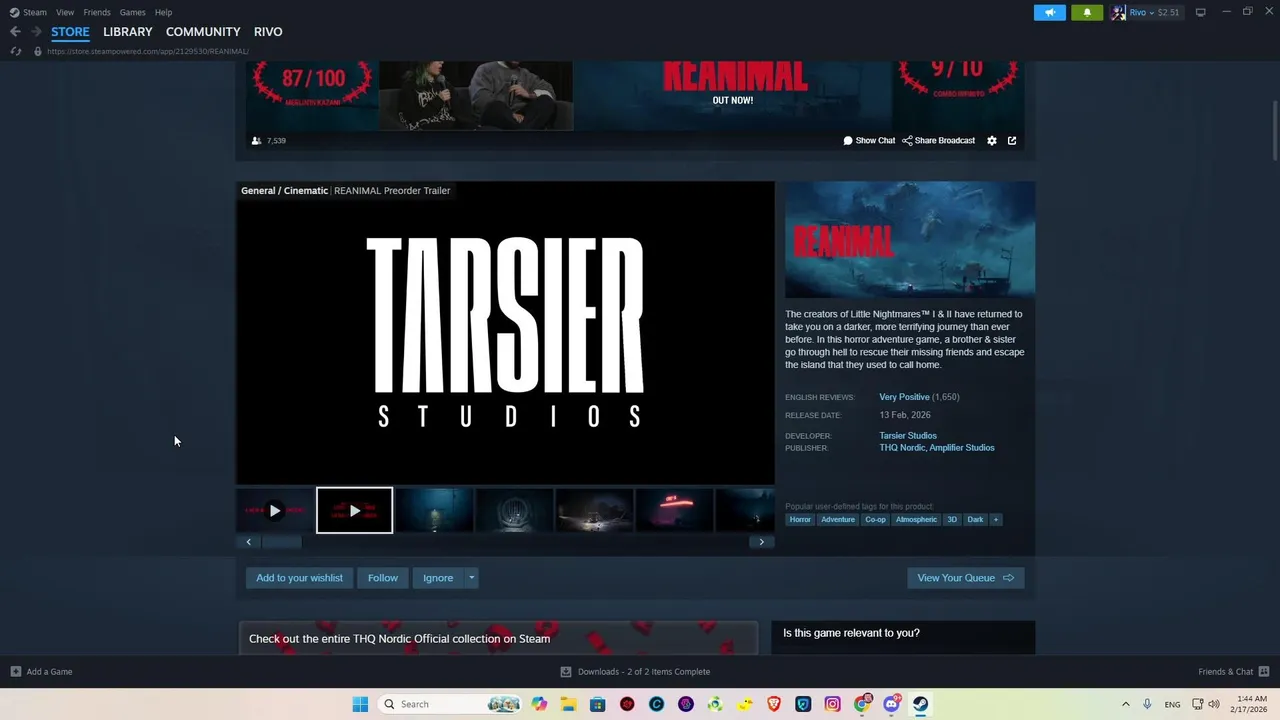This screenshot has width=1280, height=720.
Task: Click Add to your wishlist
Action: tap(299, 578)
